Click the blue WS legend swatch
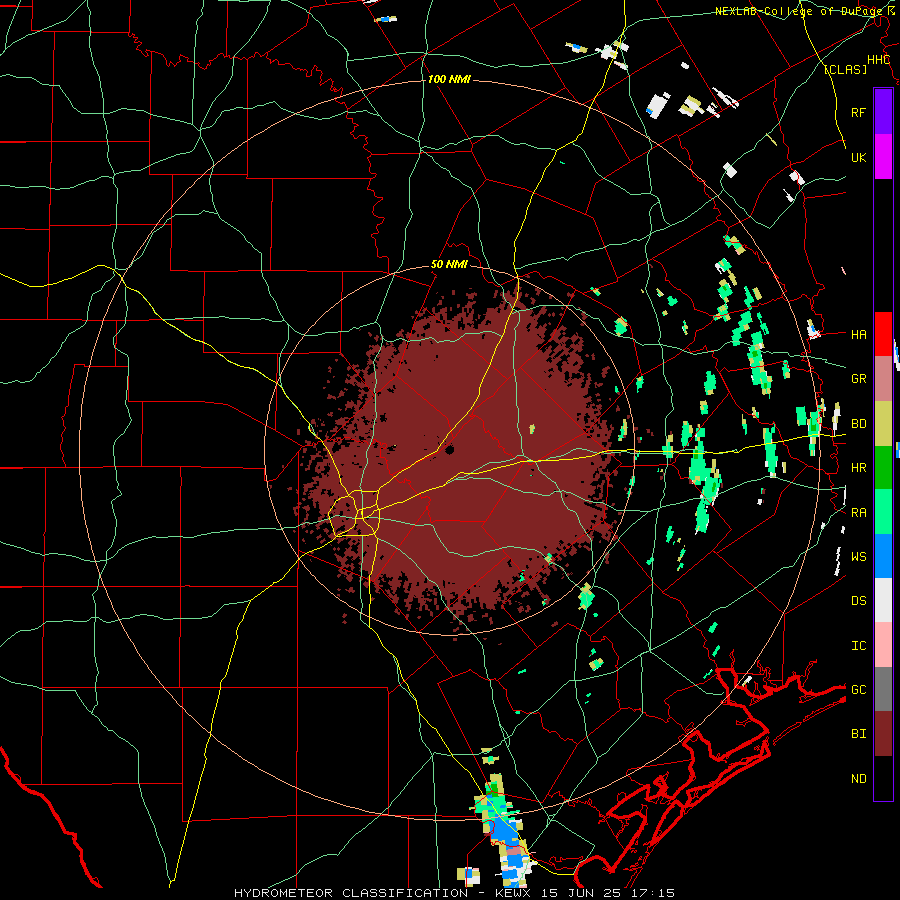 883,556
